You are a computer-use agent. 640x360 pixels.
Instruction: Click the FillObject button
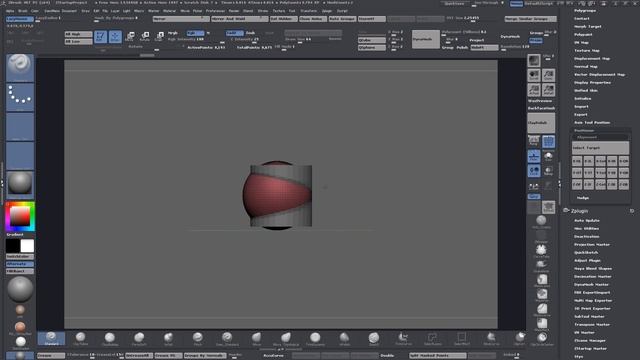20,271
